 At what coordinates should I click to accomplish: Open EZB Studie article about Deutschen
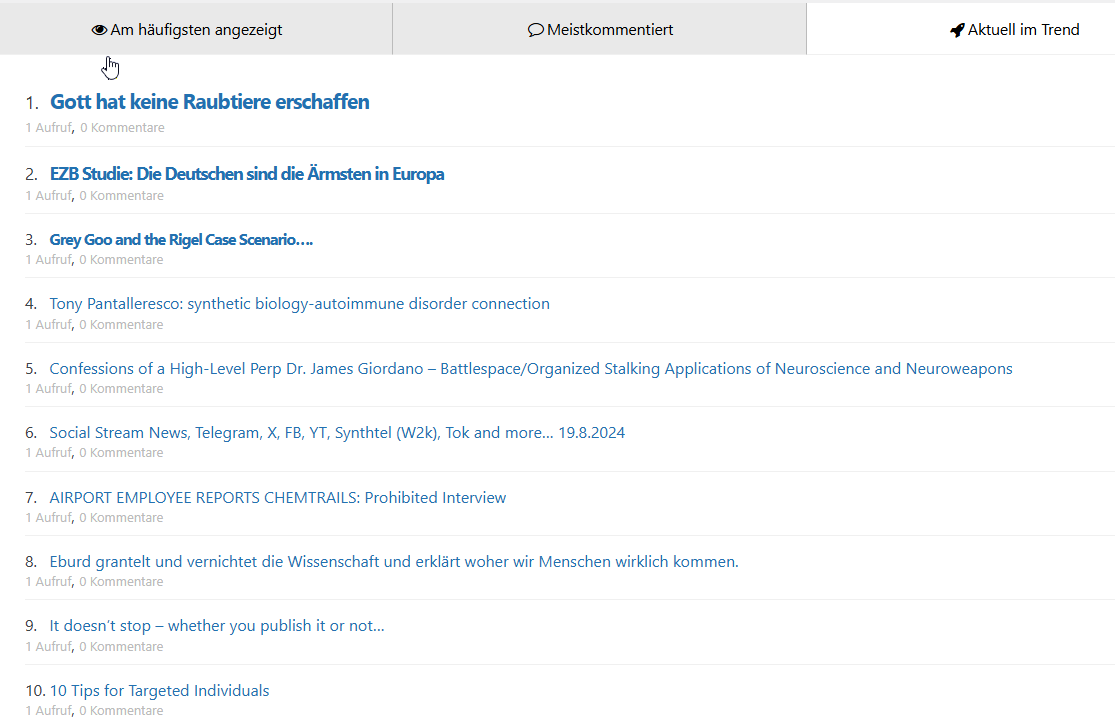point(247,174)
